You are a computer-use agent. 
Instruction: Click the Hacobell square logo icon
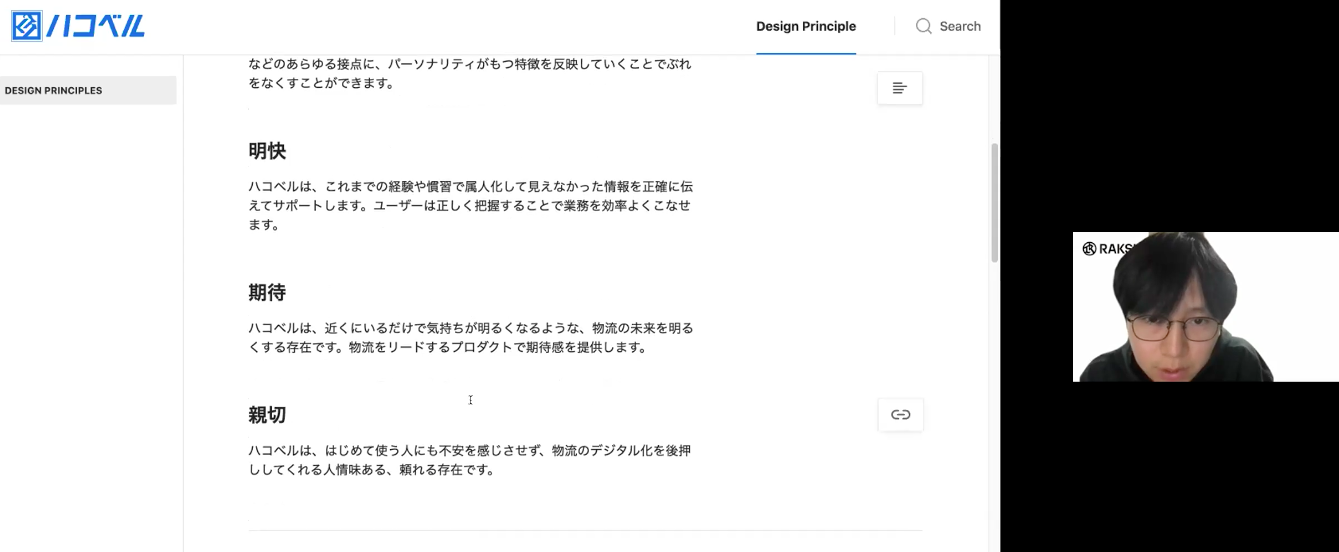tap(26, 26)
